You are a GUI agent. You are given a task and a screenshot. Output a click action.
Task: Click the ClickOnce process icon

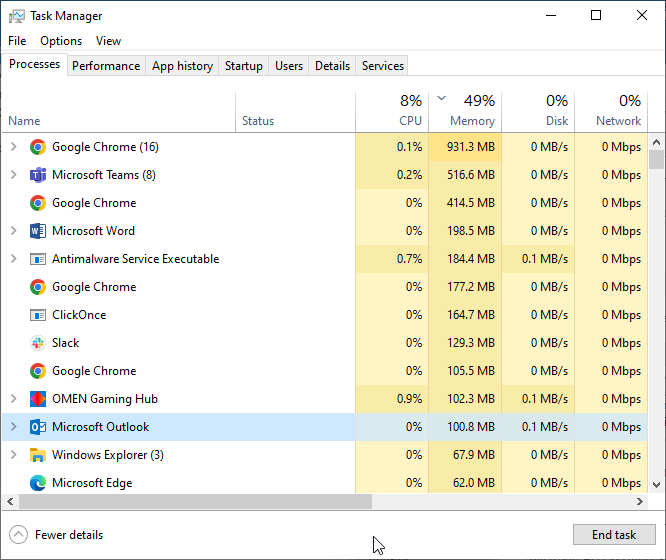38,315
